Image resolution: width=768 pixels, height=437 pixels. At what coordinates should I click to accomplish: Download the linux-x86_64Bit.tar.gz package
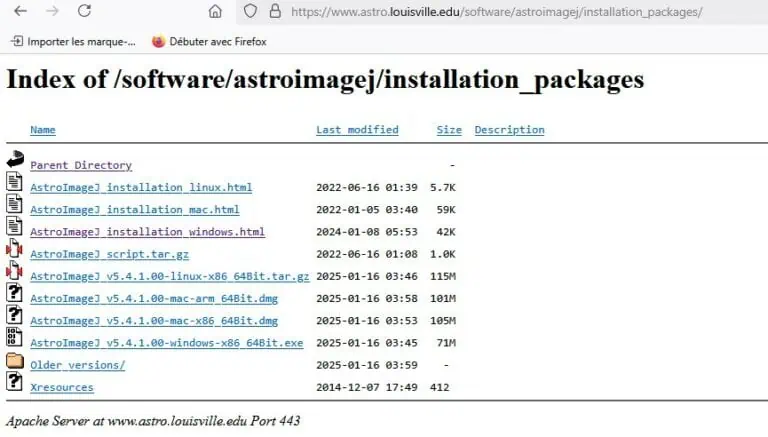point(169,276)
